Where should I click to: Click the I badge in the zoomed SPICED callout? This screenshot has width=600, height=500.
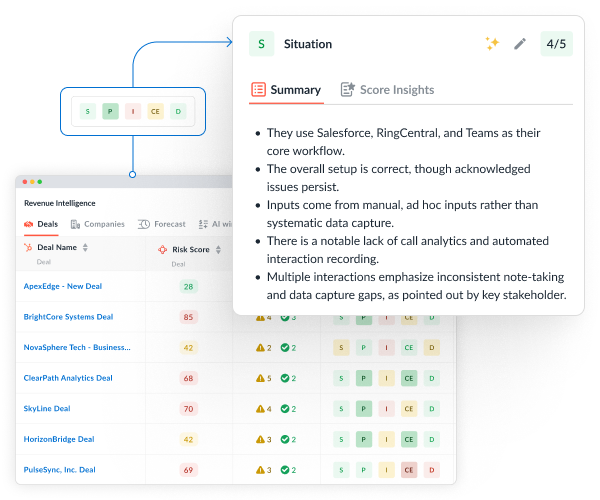(133, 112)
